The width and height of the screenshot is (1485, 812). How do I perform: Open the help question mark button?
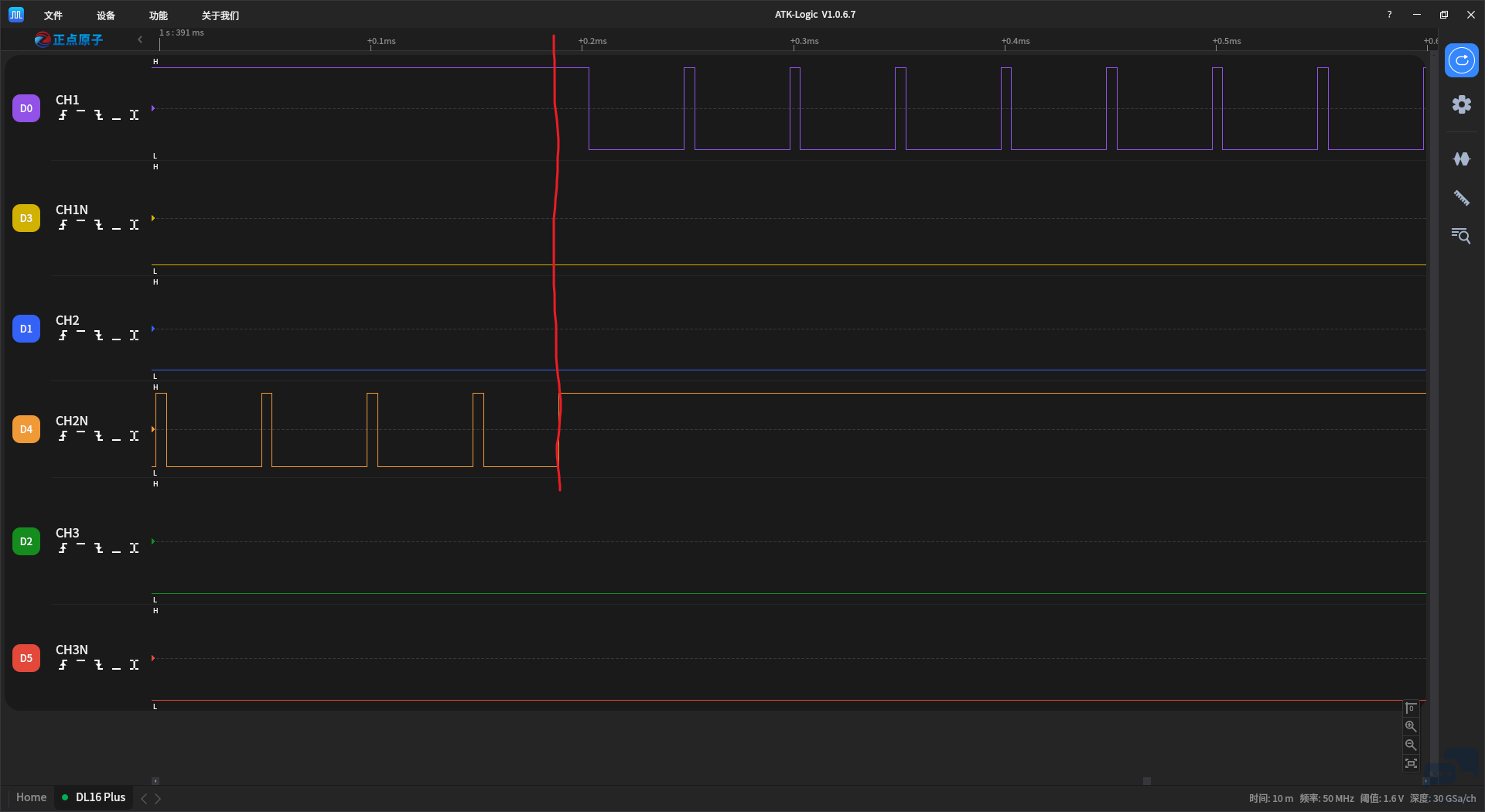1389,15
